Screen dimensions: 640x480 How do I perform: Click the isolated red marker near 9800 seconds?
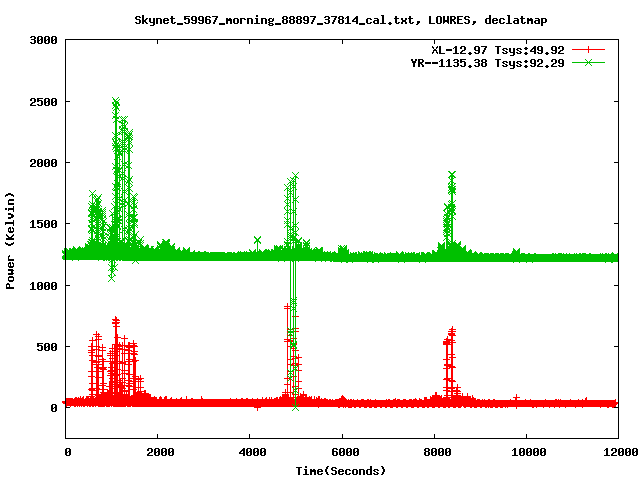coord(516,397)
